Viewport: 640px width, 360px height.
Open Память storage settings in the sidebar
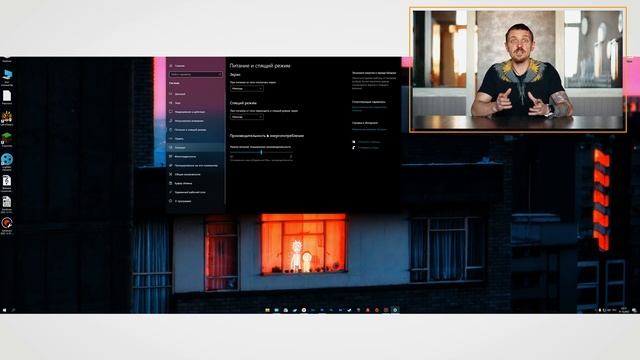coord(177,139)
